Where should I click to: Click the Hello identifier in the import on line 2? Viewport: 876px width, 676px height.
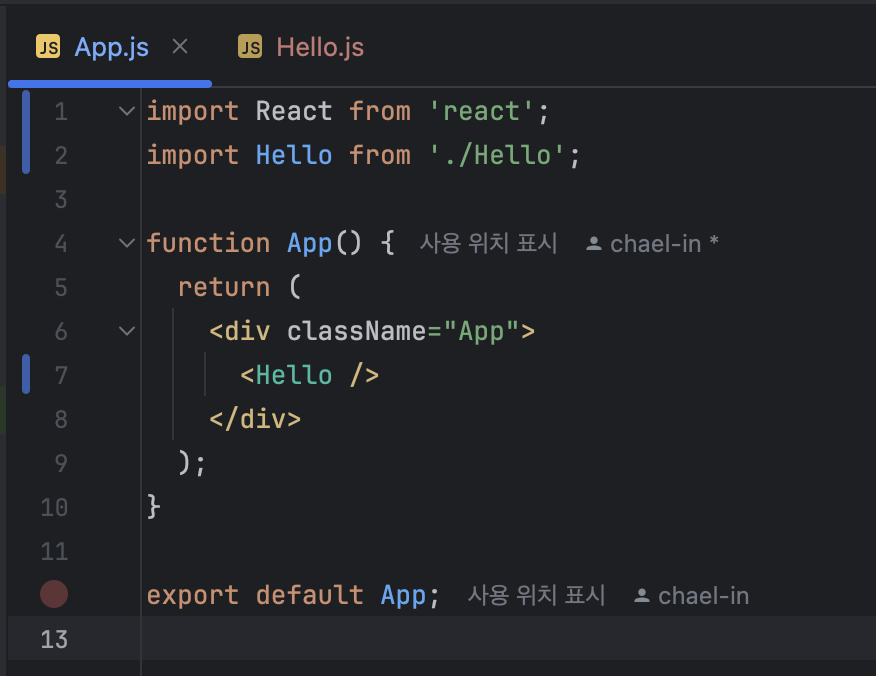[x=294, y=155]
